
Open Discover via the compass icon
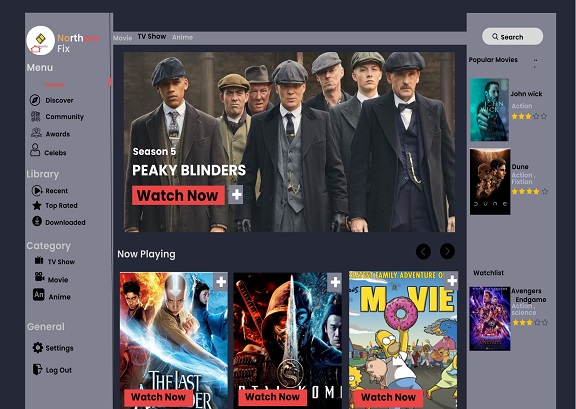(x=35, y=100)
